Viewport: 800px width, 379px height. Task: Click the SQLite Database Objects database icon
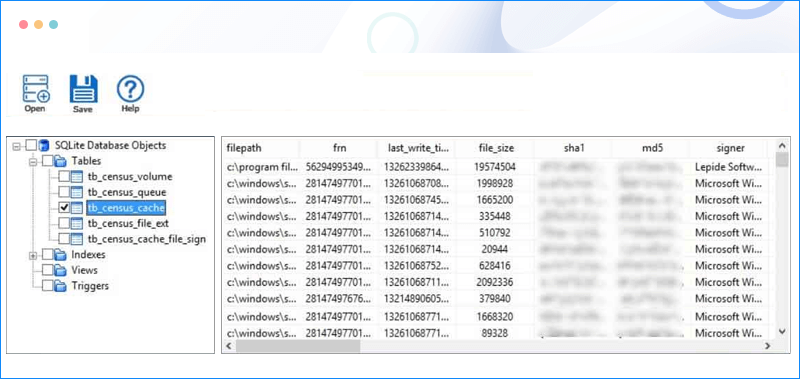click(45, 146)
